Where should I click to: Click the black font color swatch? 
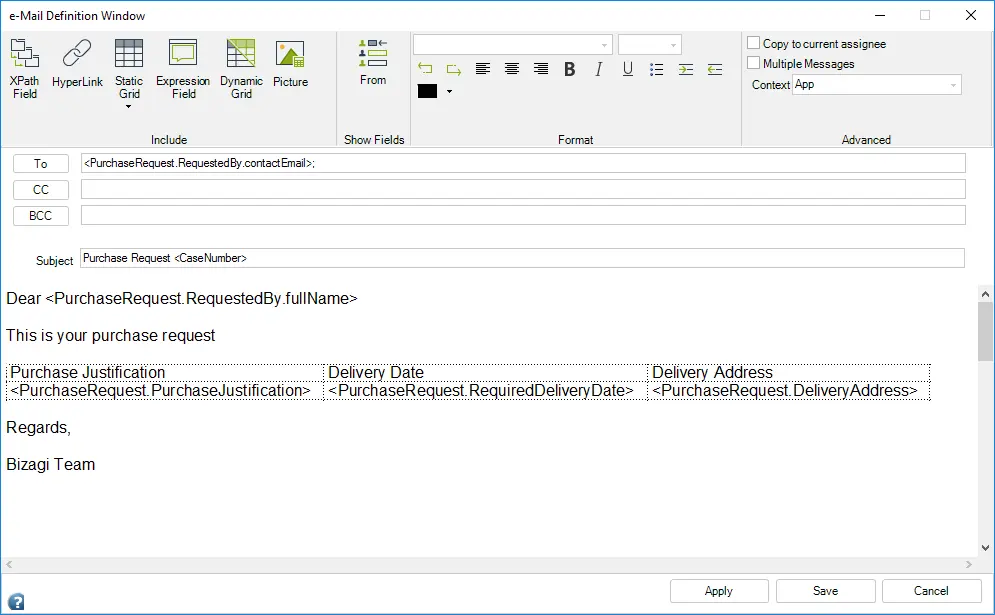428,91
